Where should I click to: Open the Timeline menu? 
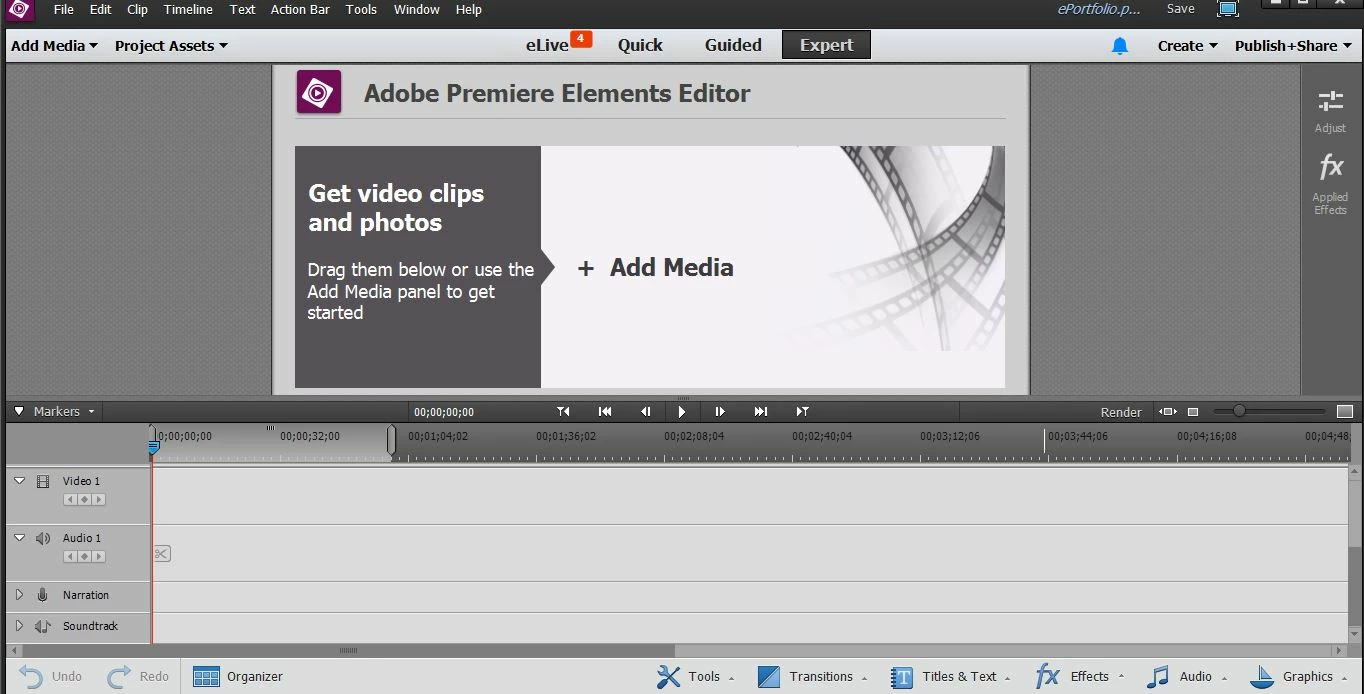point(188,10)
